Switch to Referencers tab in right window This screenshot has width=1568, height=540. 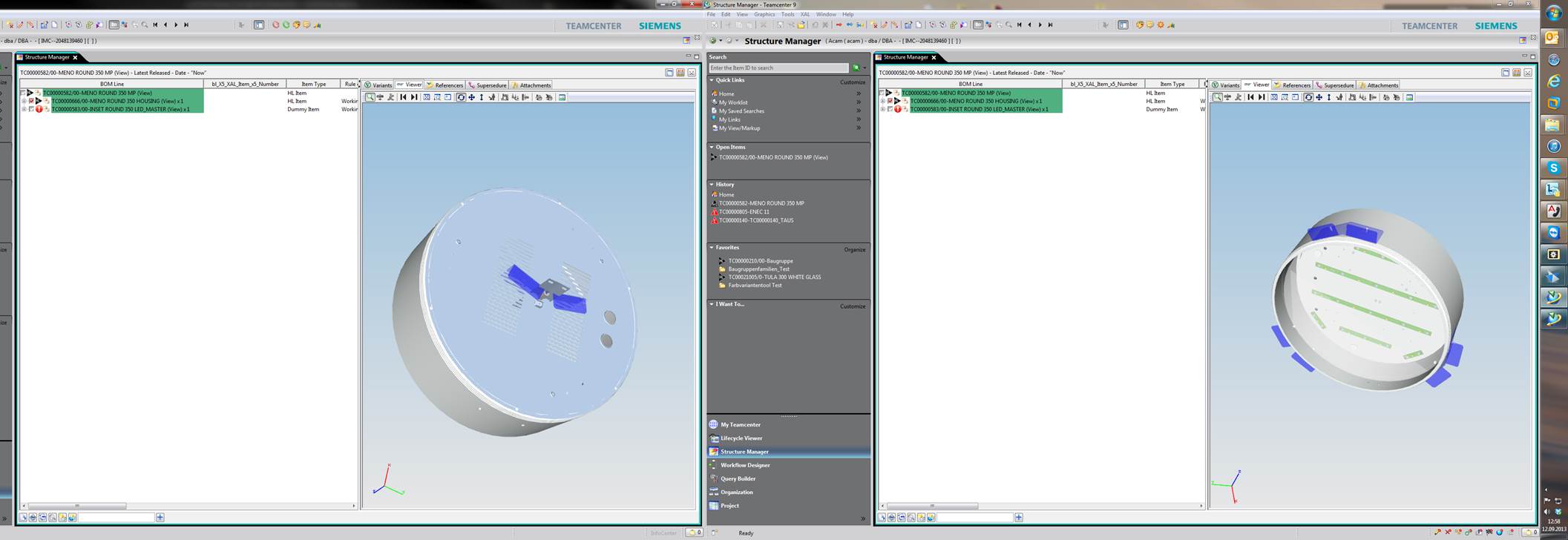coord(1291,85)
